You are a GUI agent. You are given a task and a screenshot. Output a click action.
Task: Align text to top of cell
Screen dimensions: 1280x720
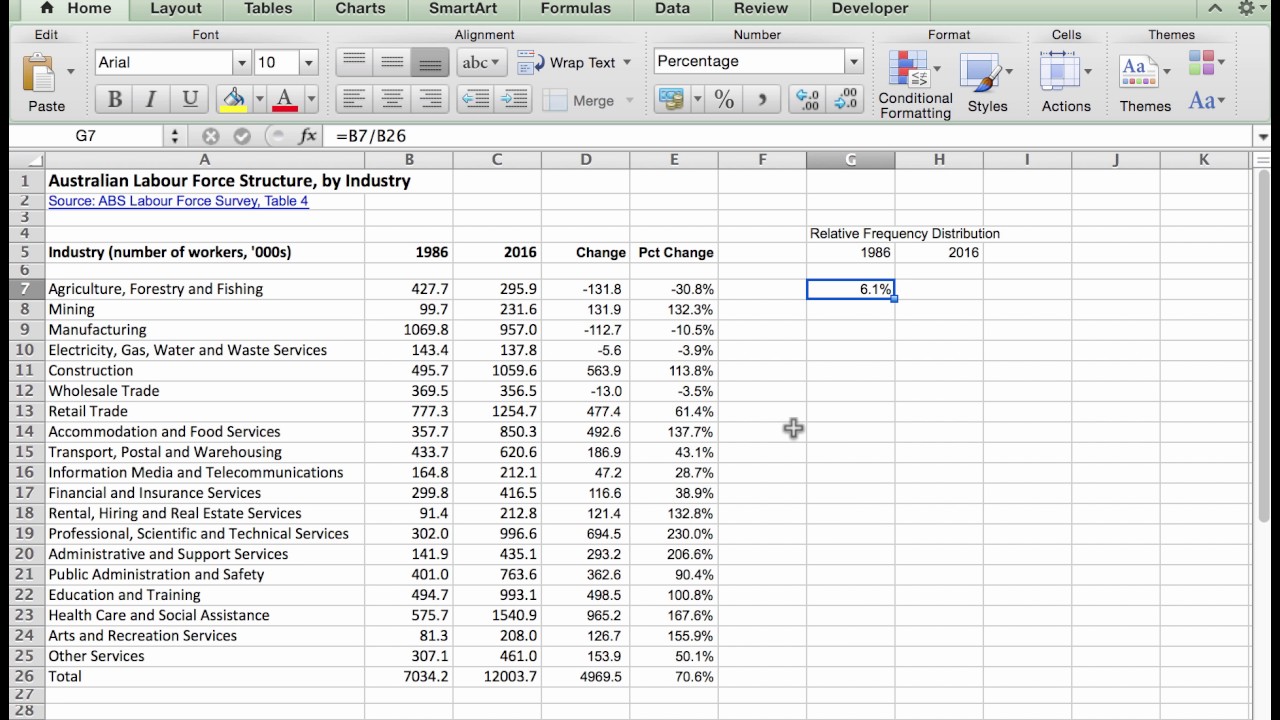coord(354,62)
